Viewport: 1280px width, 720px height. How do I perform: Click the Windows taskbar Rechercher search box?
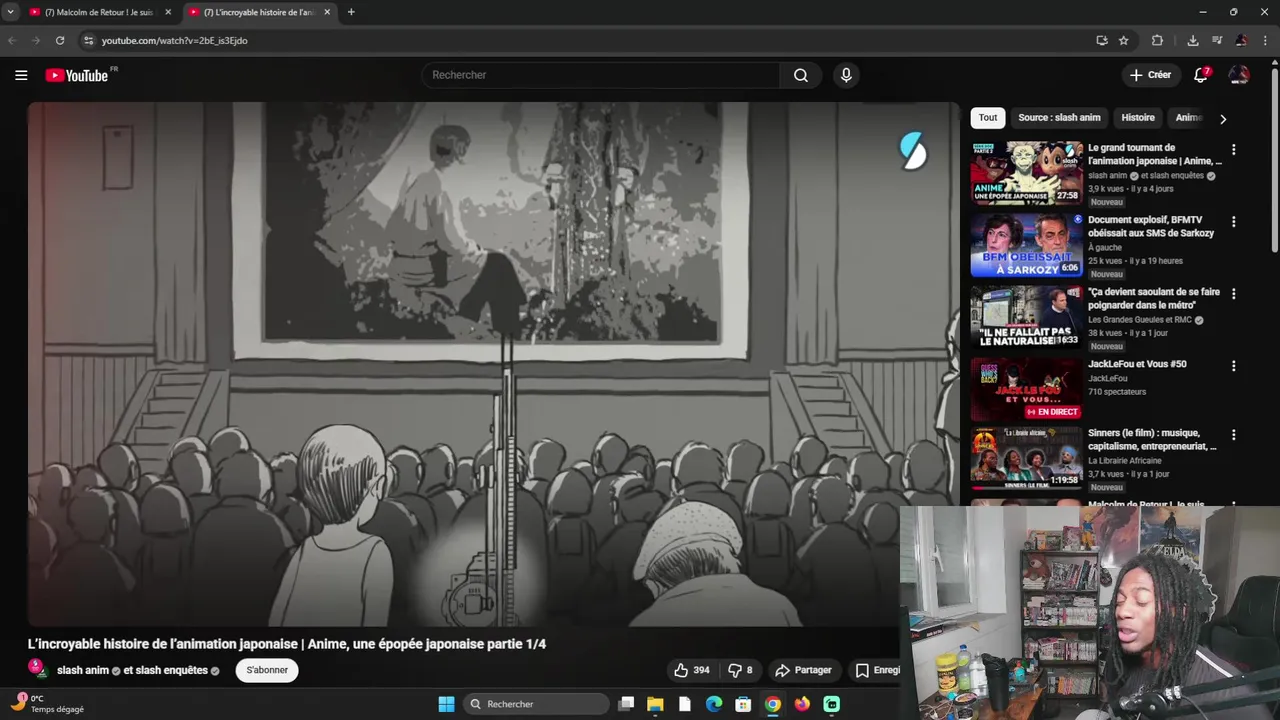(538, 704)
